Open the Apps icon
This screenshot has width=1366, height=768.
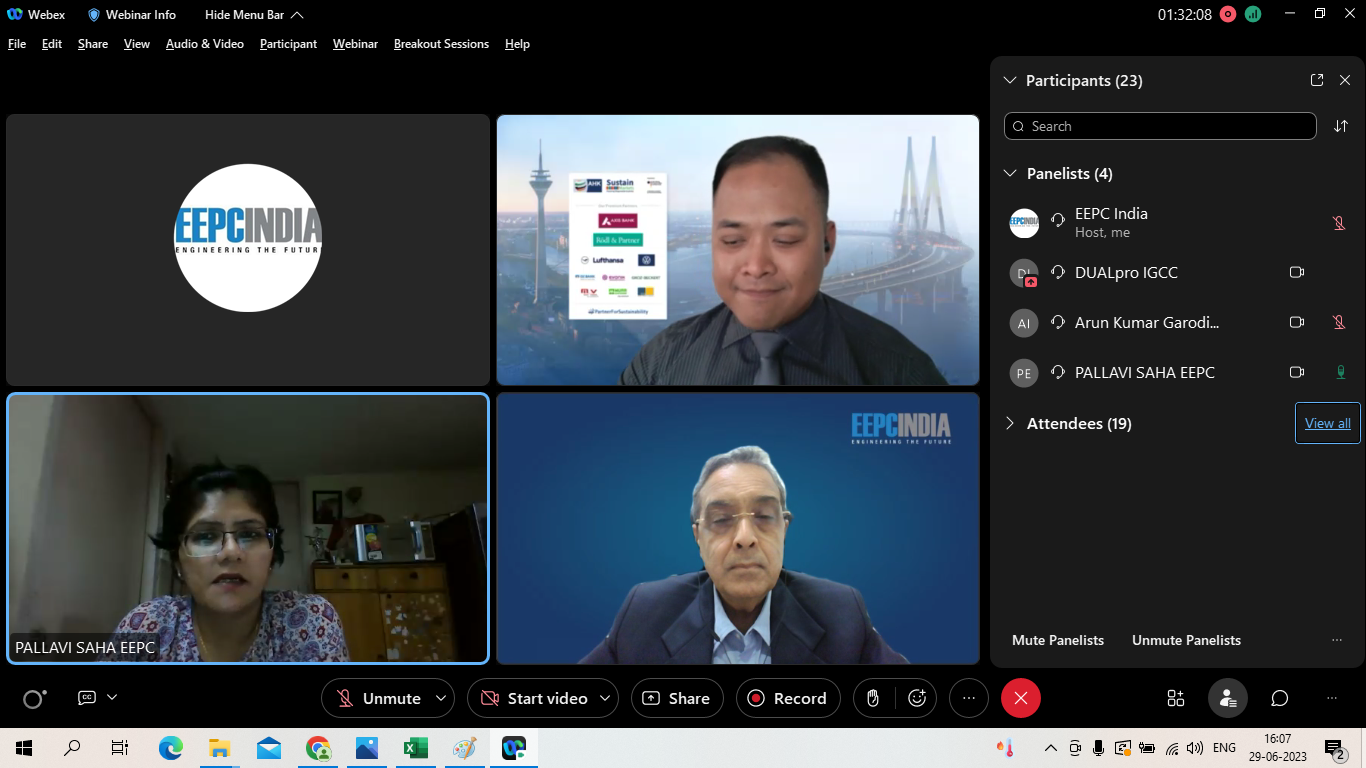(x=1176, y=698)
